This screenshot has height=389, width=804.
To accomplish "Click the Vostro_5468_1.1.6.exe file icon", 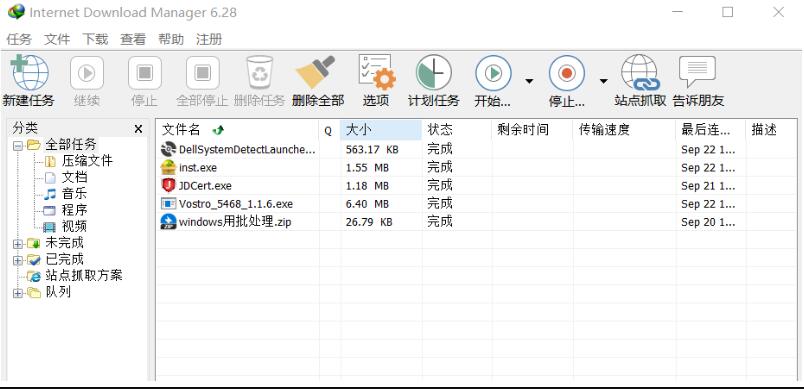I will 168,203.
